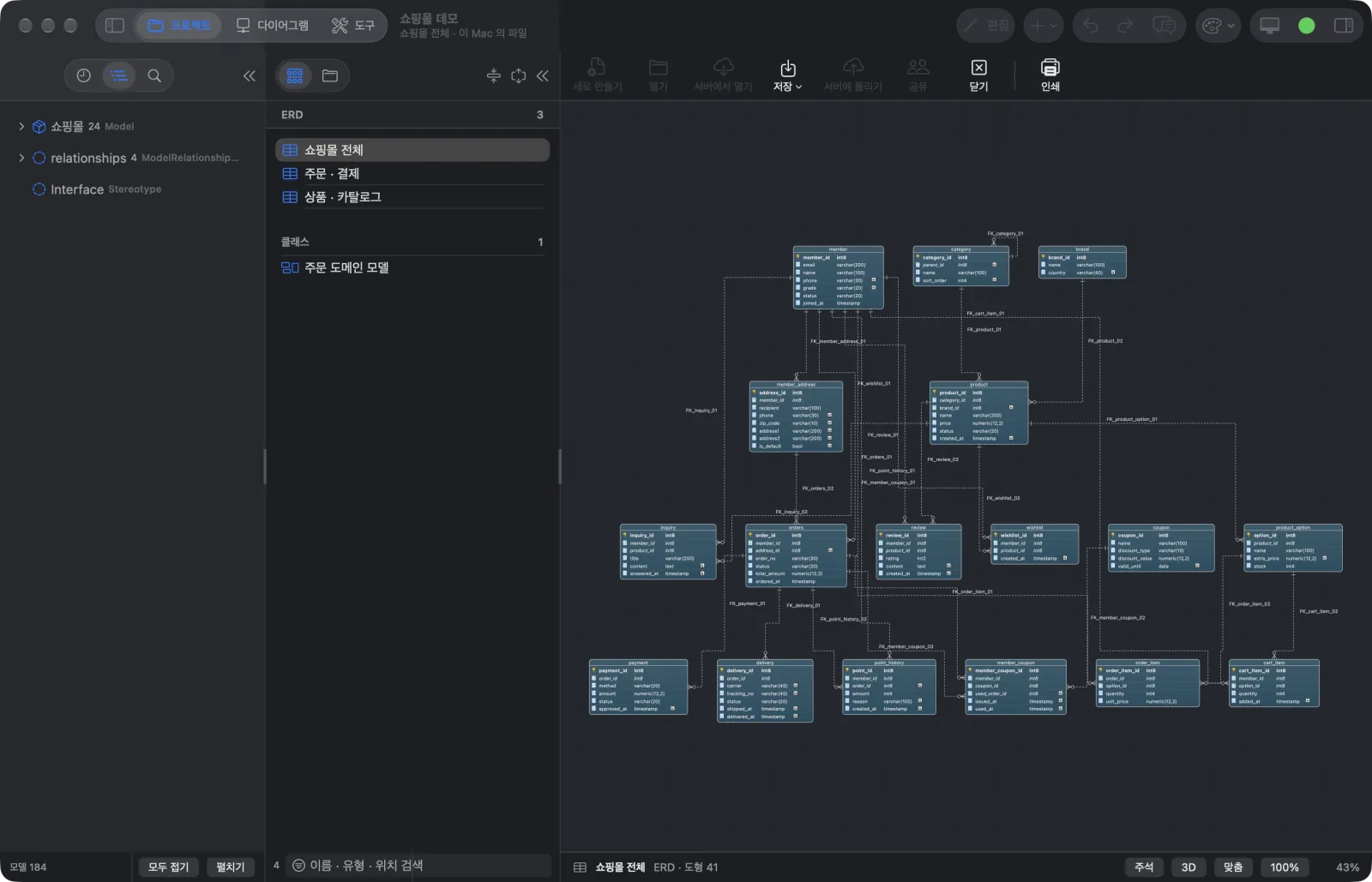Click the undo arrow icon
The height and width of the screenshot is (882, 1372).
pos(1091,26)
